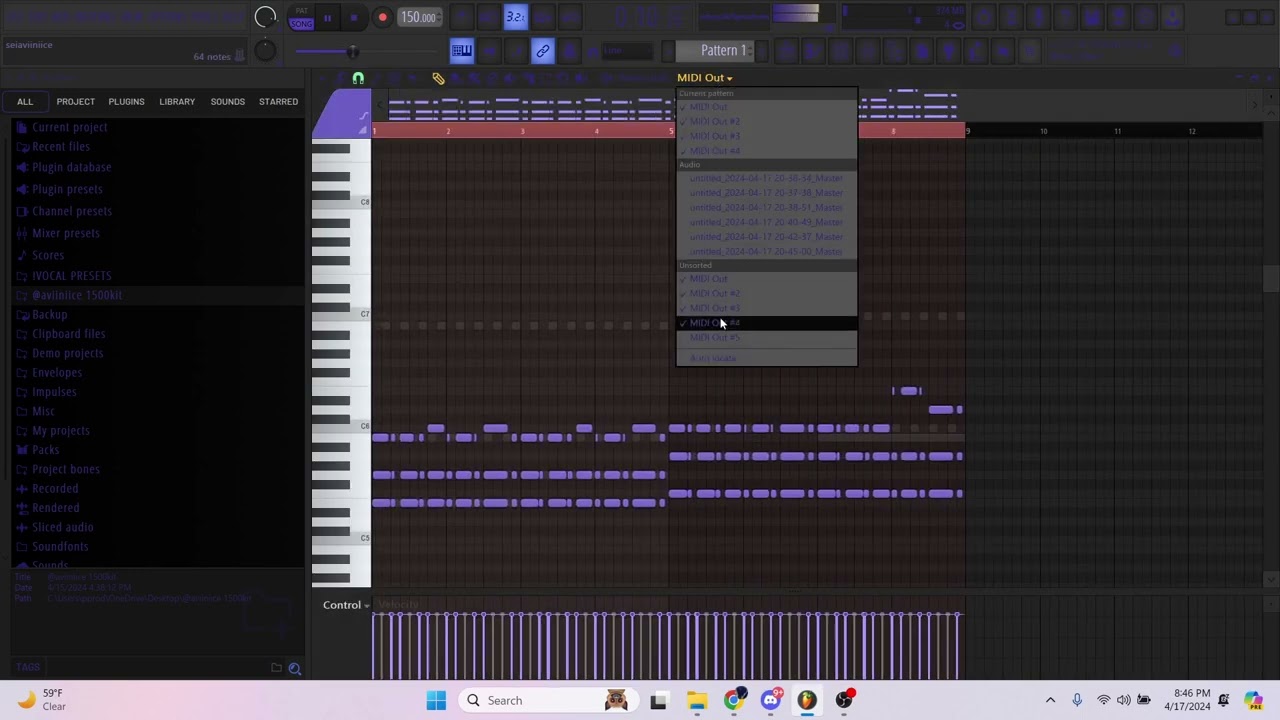Viewport: 1280px width, 720px height.
Task: Open the Windows Start menu
Action: point(436,700)
